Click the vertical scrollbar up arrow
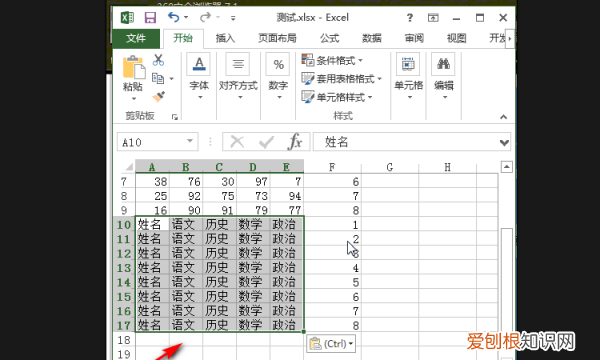 point(507,167)
